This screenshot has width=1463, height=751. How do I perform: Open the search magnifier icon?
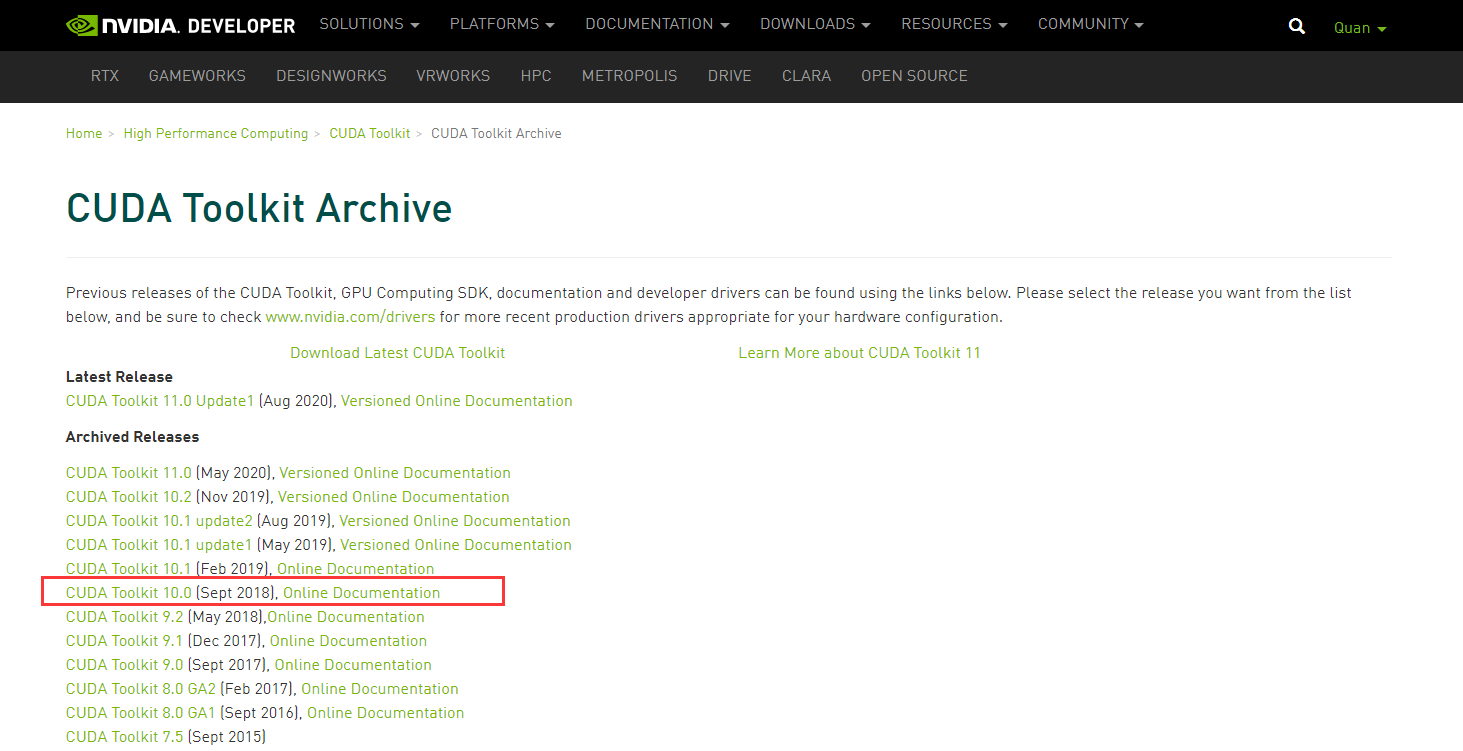tap(1297, 27)
